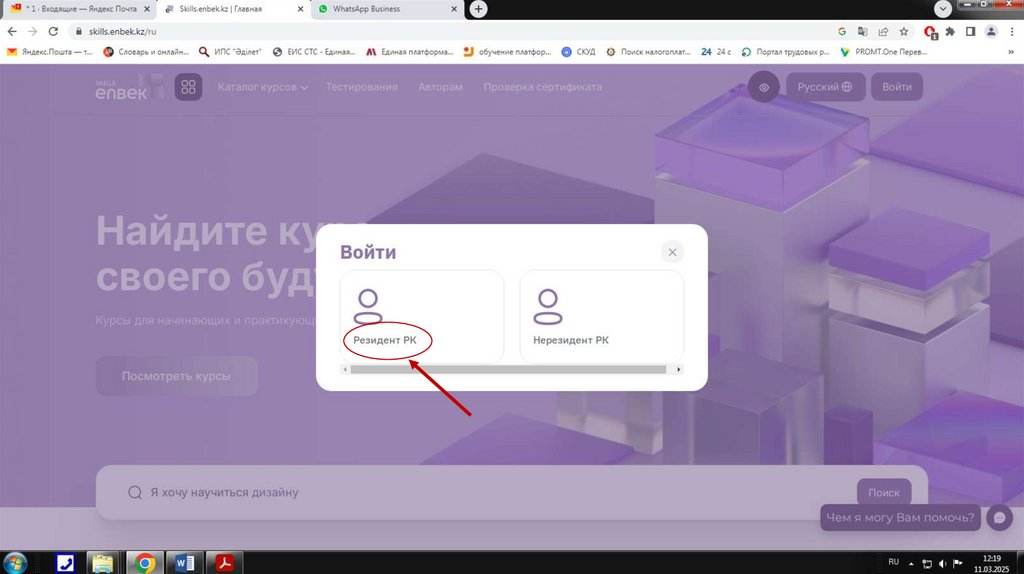Open the Chrome profile avatar
1024x574 pixels.
[991, 31]
